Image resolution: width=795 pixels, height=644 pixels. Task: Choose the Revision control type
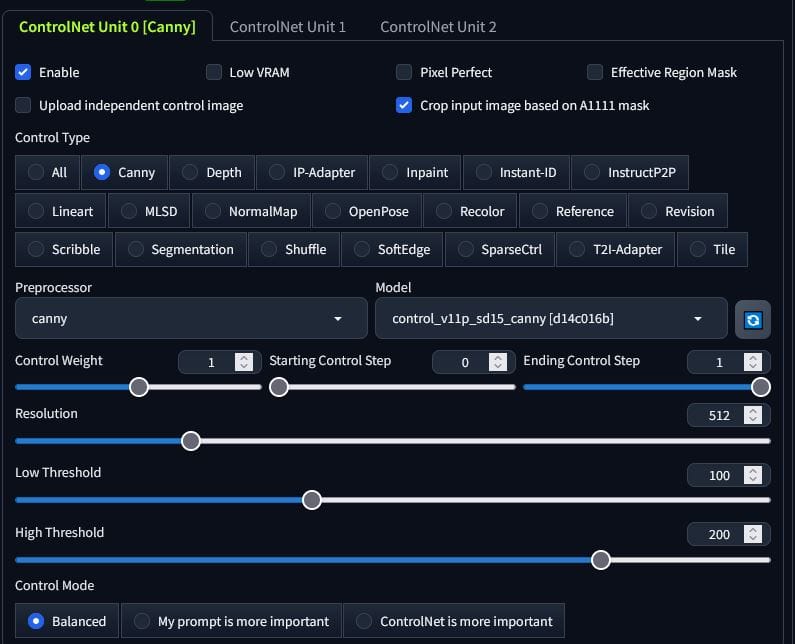tap(678, 211)
